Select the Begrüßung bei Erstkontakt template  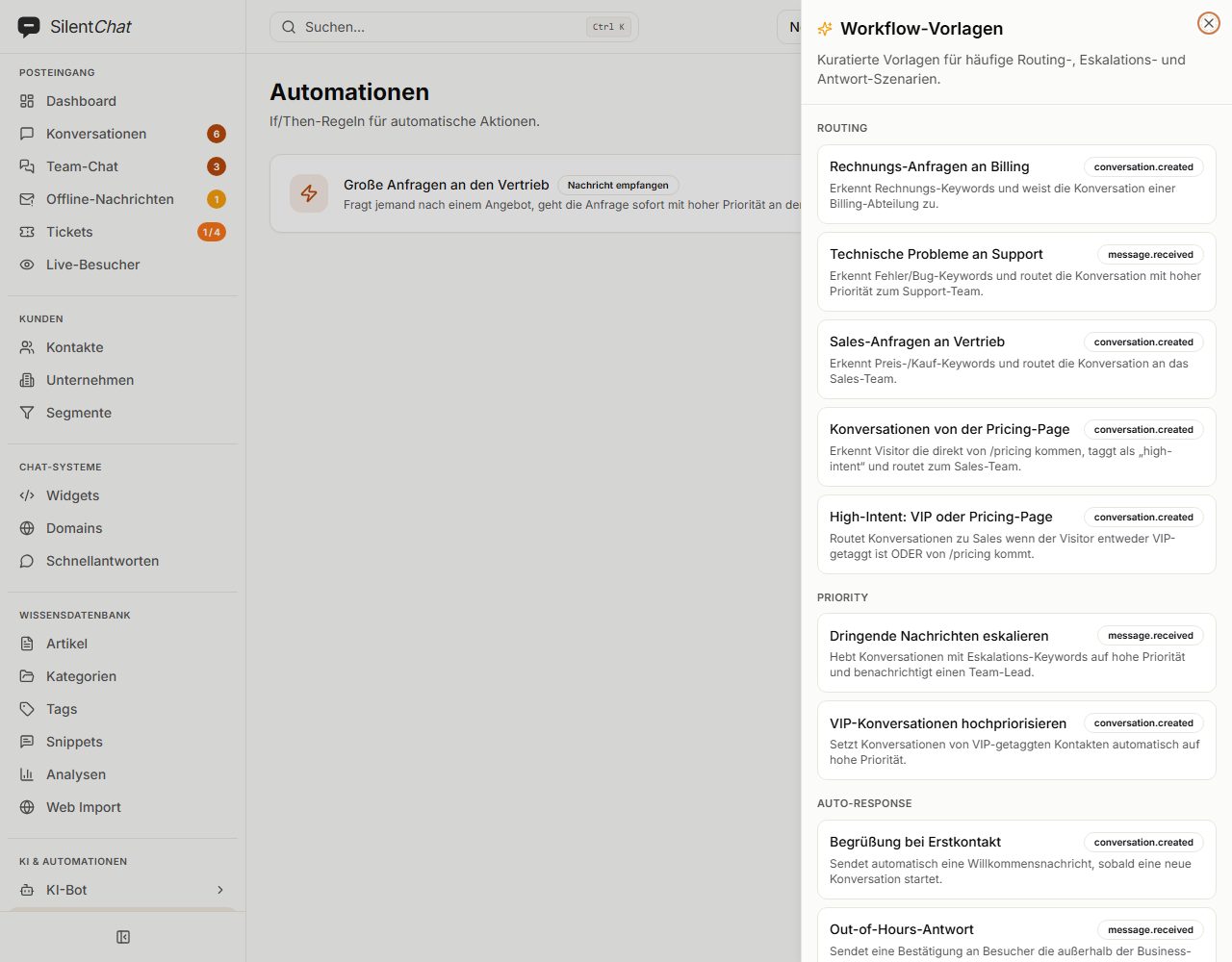pos(1016,859)
